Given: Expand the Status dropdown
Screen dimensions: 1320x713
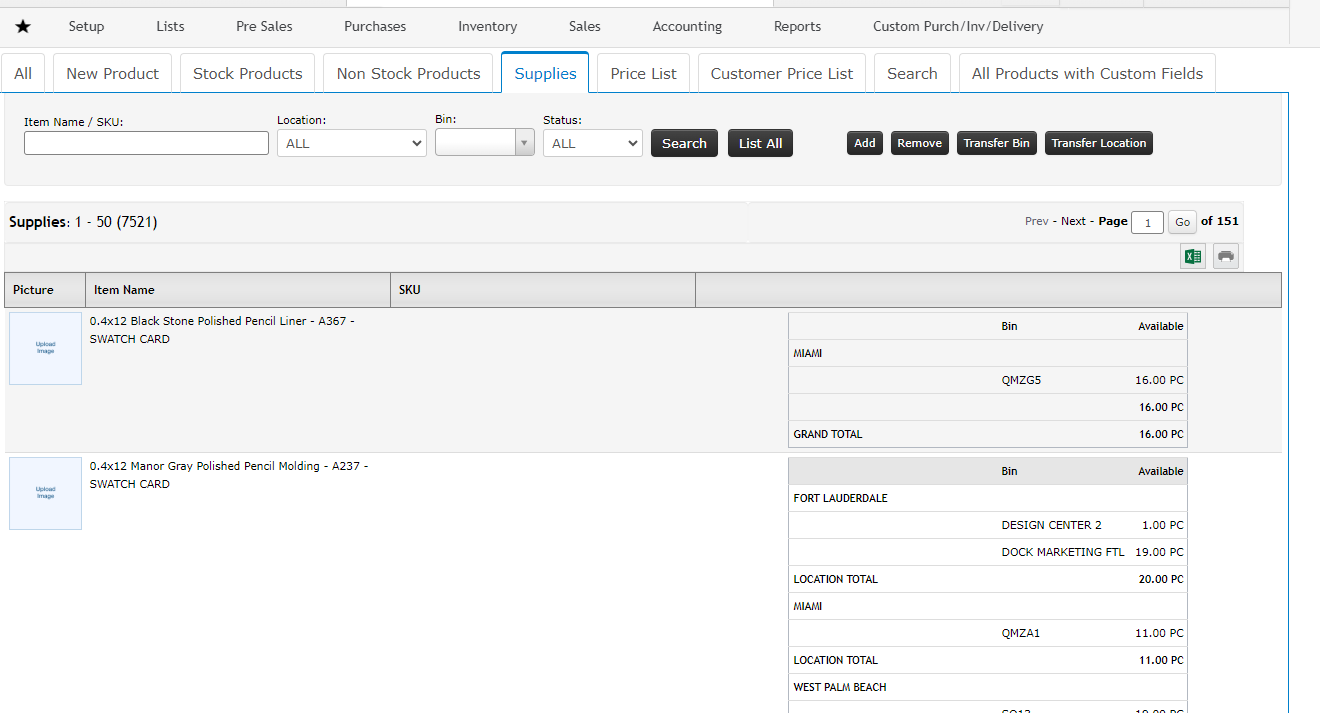Looking at the screenshot, I should pyautogui.click(x=593, y=143).
